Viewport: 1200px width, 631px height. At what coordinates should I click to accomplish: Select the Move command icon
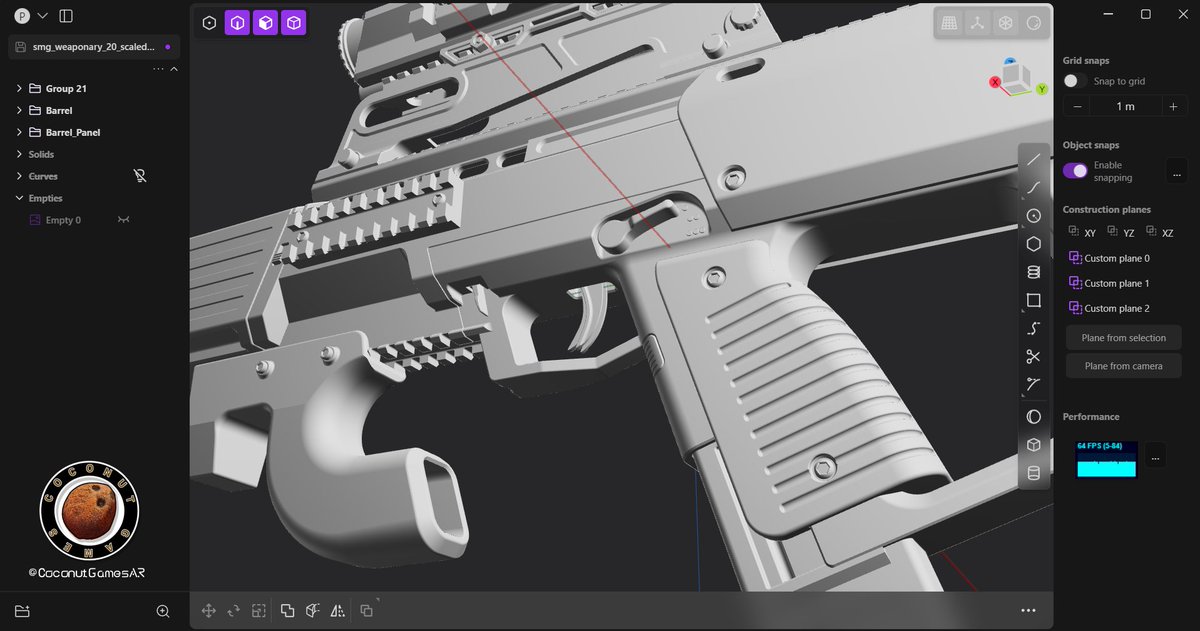209,610
